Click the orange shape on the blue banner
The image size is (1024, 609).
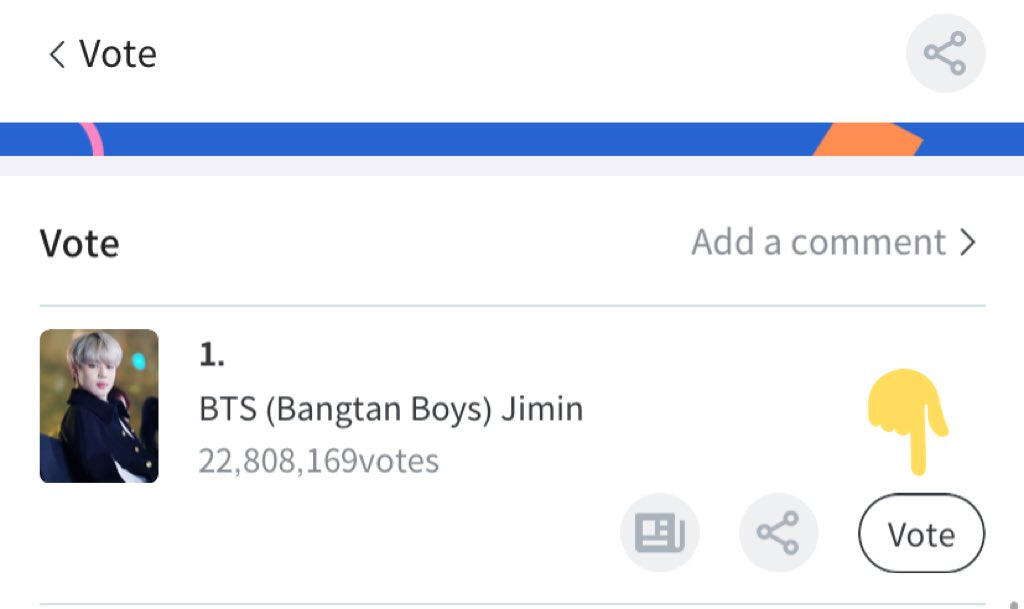click(868, 140)
